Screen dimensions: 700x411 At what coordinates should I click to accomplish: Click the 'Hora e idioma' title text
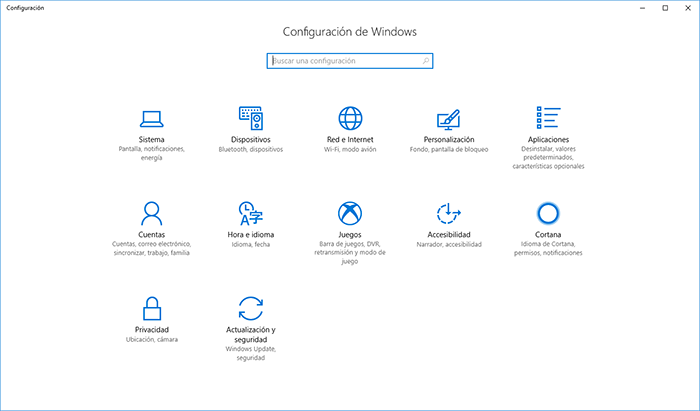tap(251, 235)
